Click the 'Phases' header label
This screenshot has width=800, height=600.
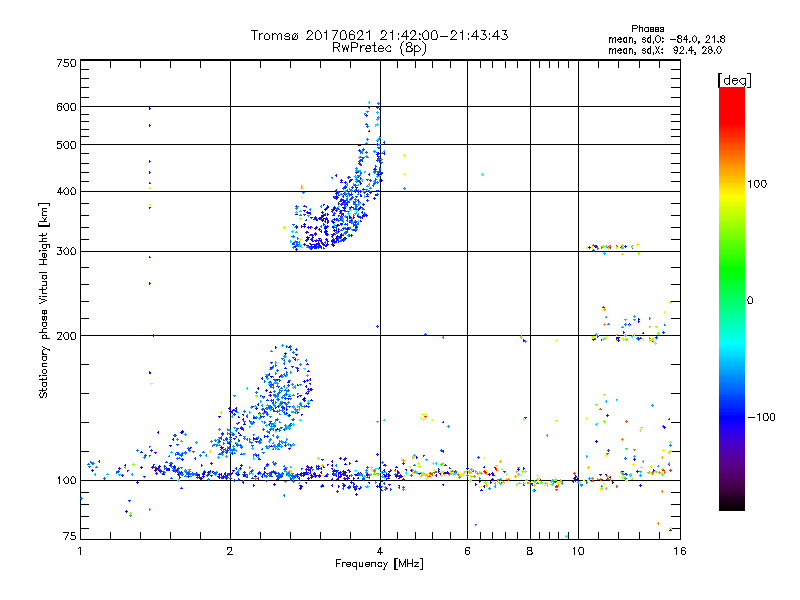tap(647, 29)
